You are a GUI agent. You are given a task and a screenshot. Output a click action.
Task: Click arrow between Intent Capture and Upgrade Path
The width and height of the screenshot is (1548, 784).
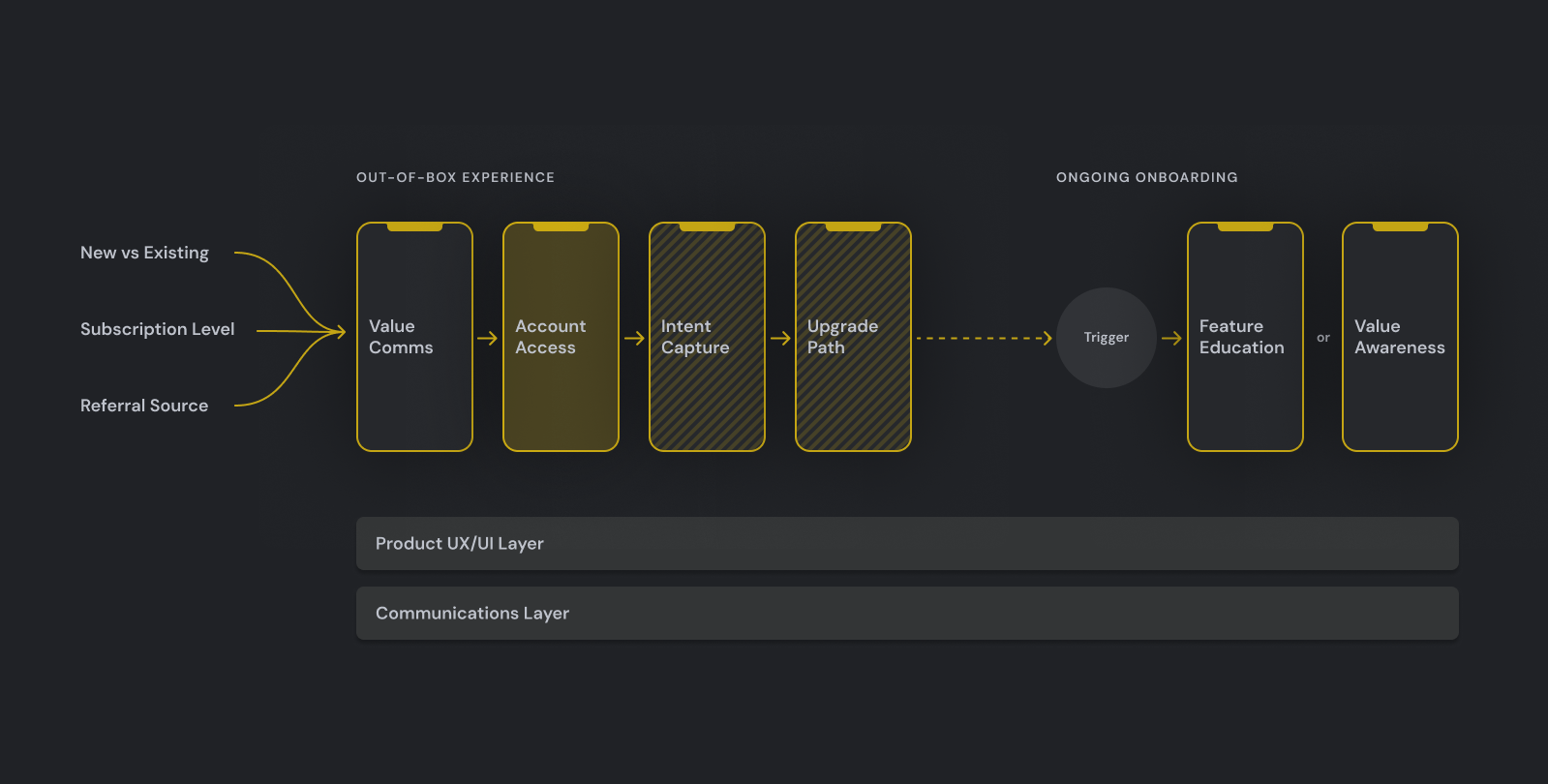(x=780, y=338)
